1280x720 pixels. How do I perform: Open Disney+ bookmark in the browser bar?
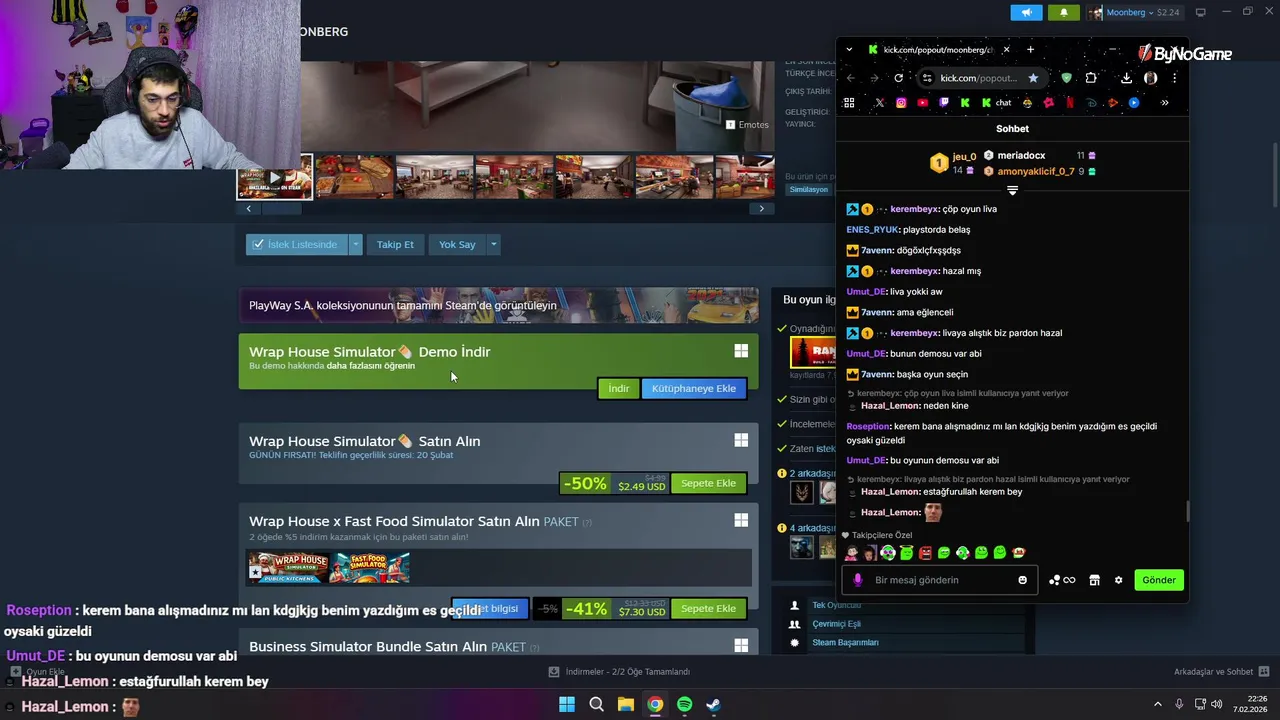pos(1091,102)
